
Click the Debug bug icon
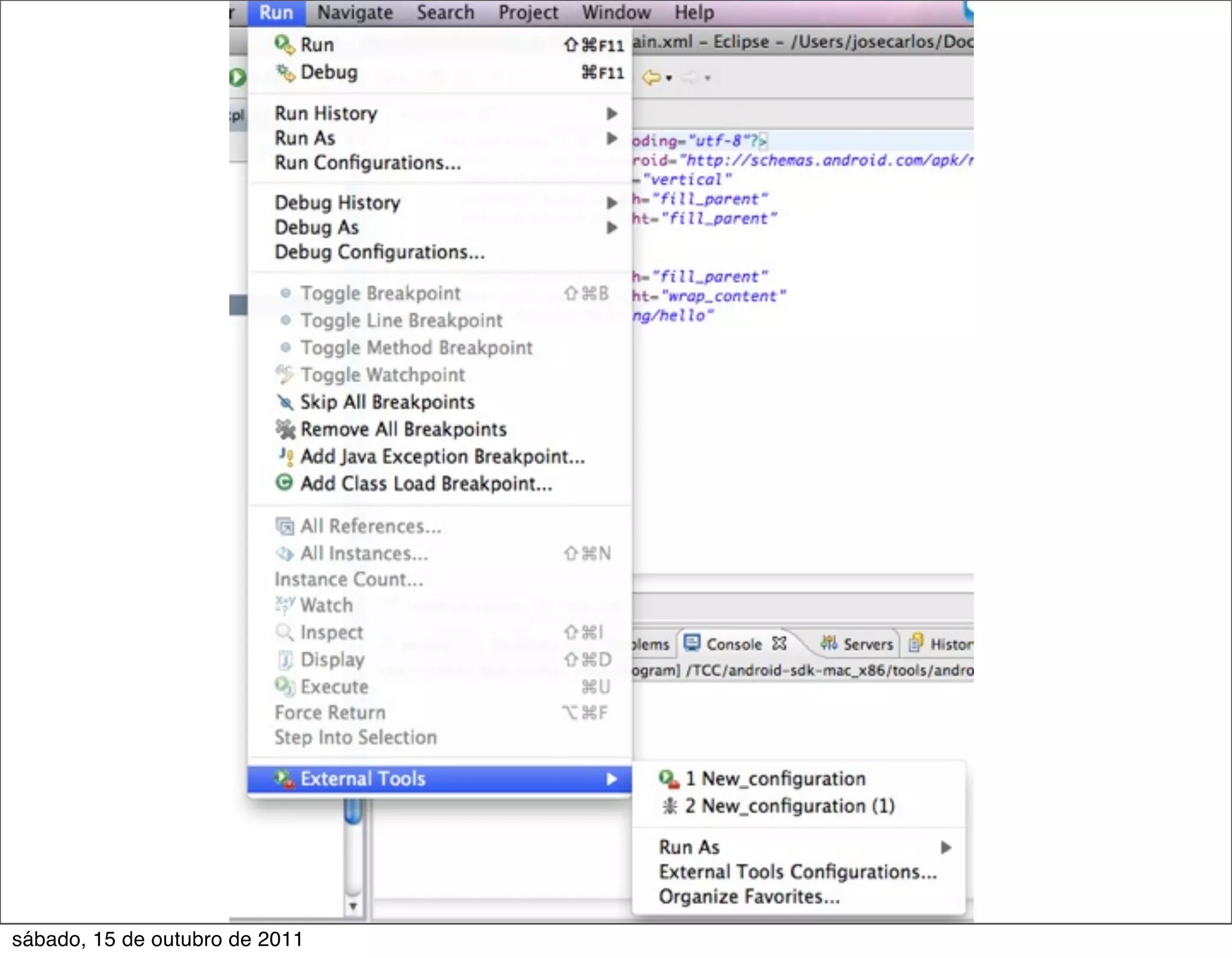(285, 72)
